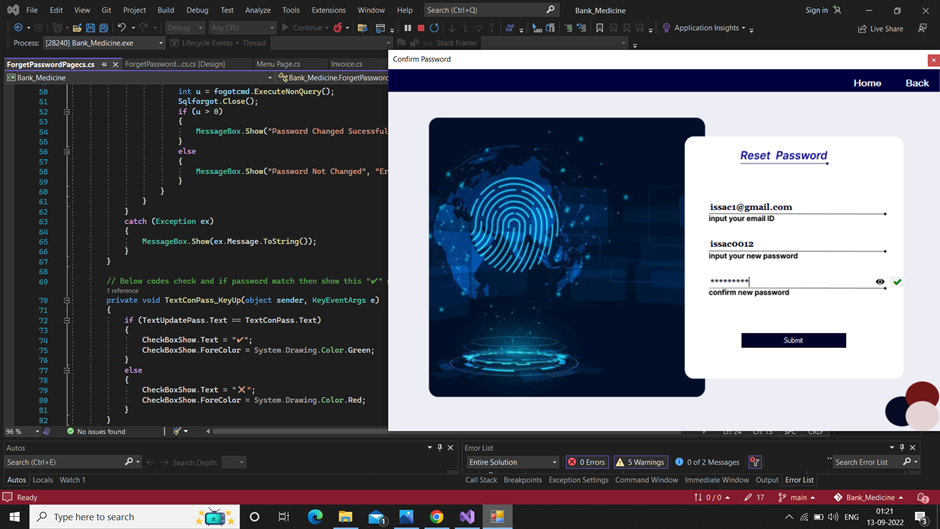Image resolution: width=940 pixels, height=529 pixels.
Task: Switch to the Menu Page.cs tab
Action: (278, 64)
